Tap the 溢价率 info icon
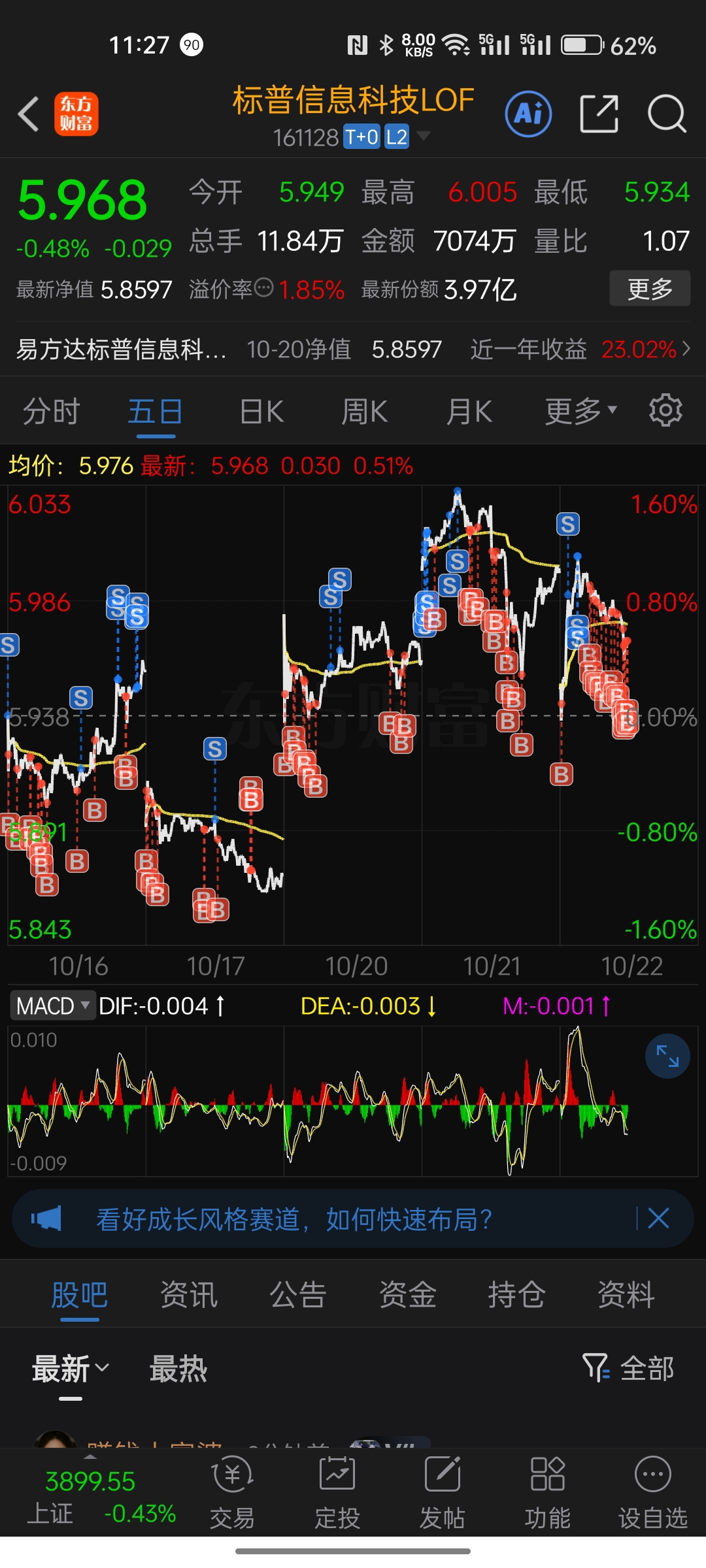 pyautogui.click(x=263, y=287)
